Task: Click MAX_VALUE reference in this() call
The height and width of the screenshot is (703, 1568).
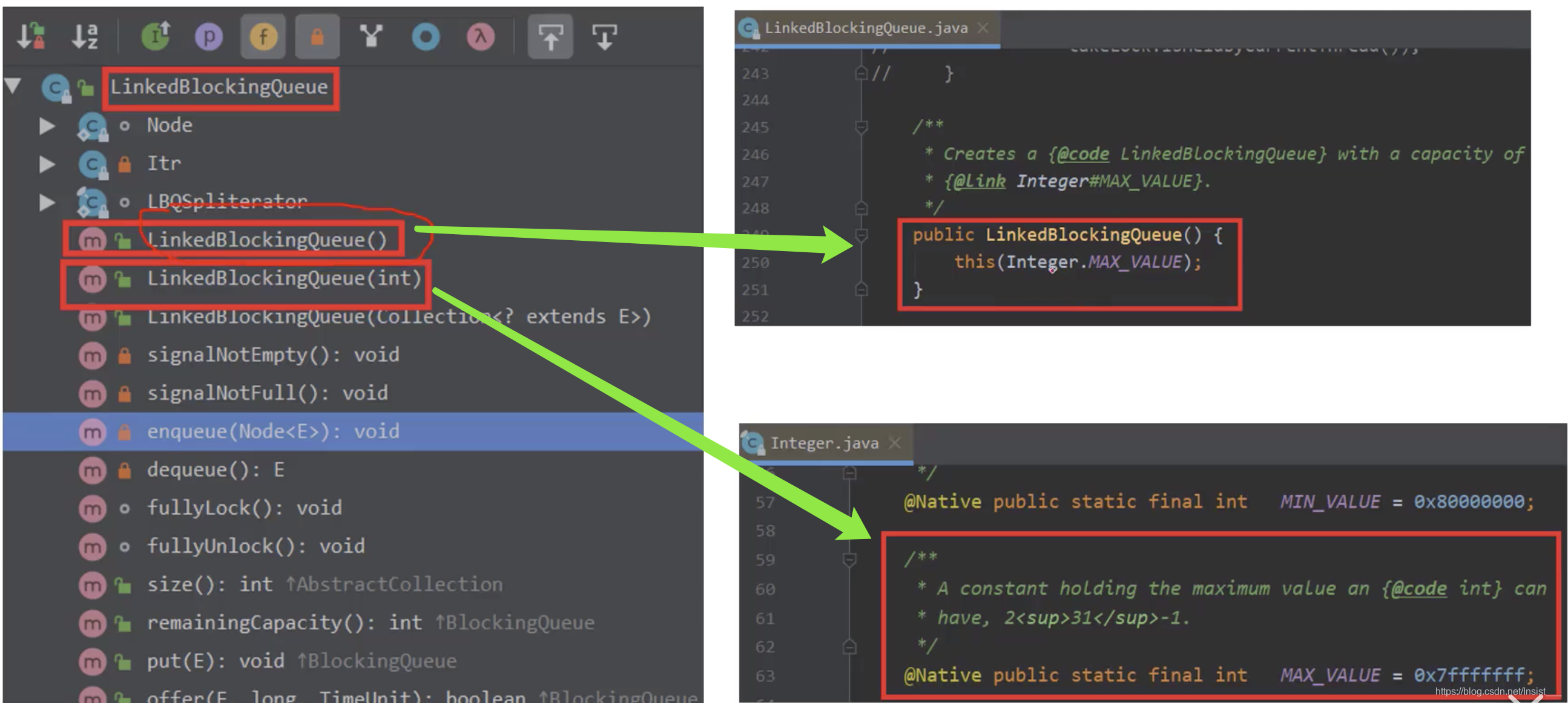Action: (1135, 262)
